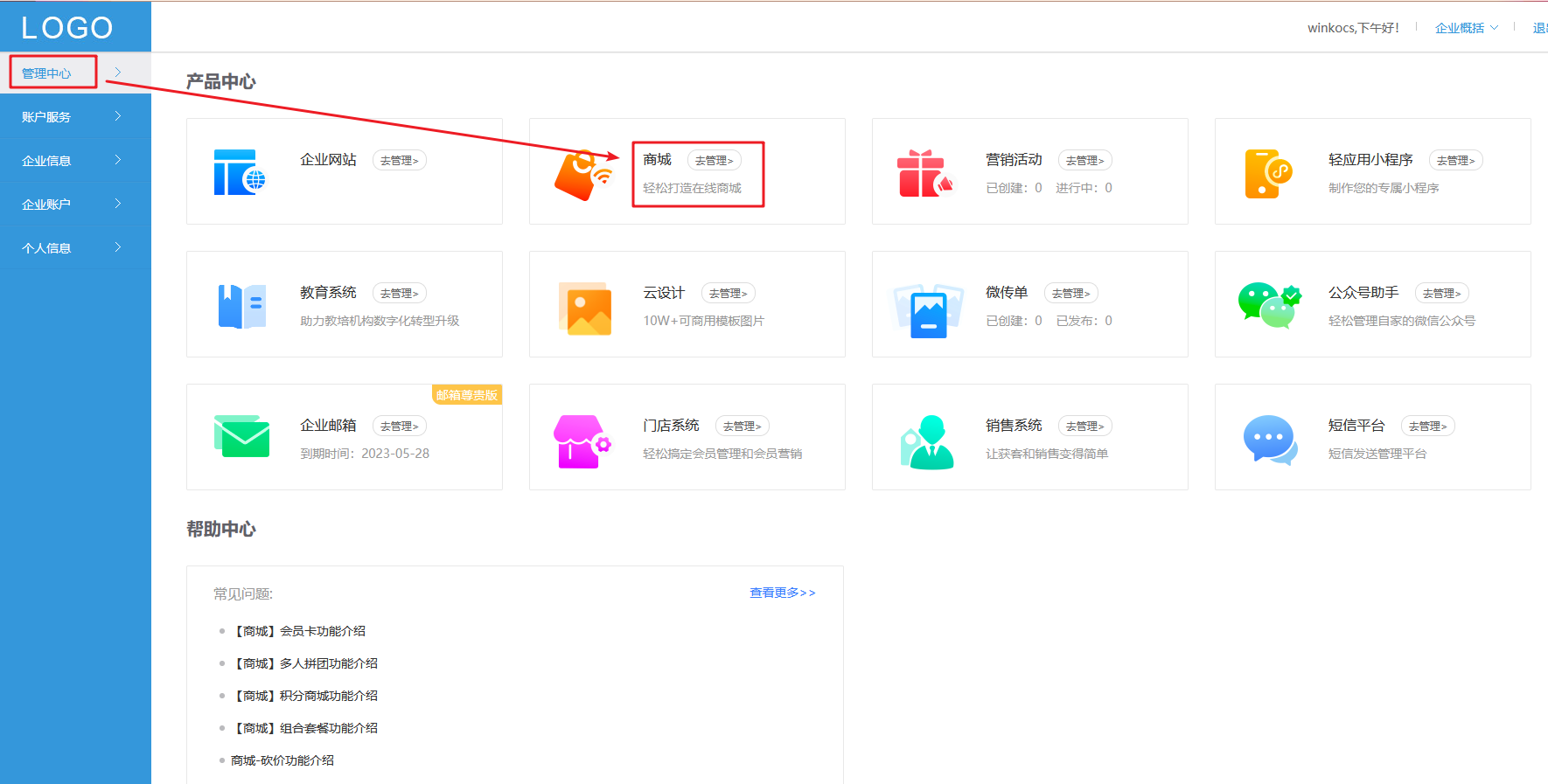Click the 销售系统 person icon
Screen dimensions: 1548x784
[x=926, y=442]
